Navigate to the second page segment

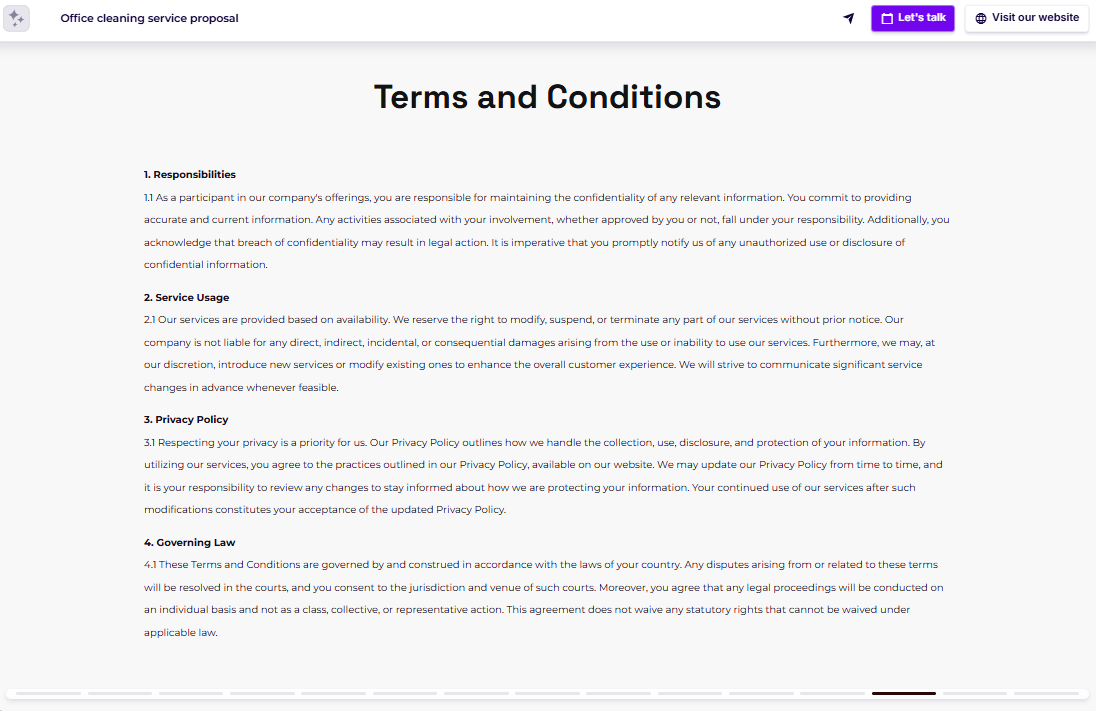point(119,692)
